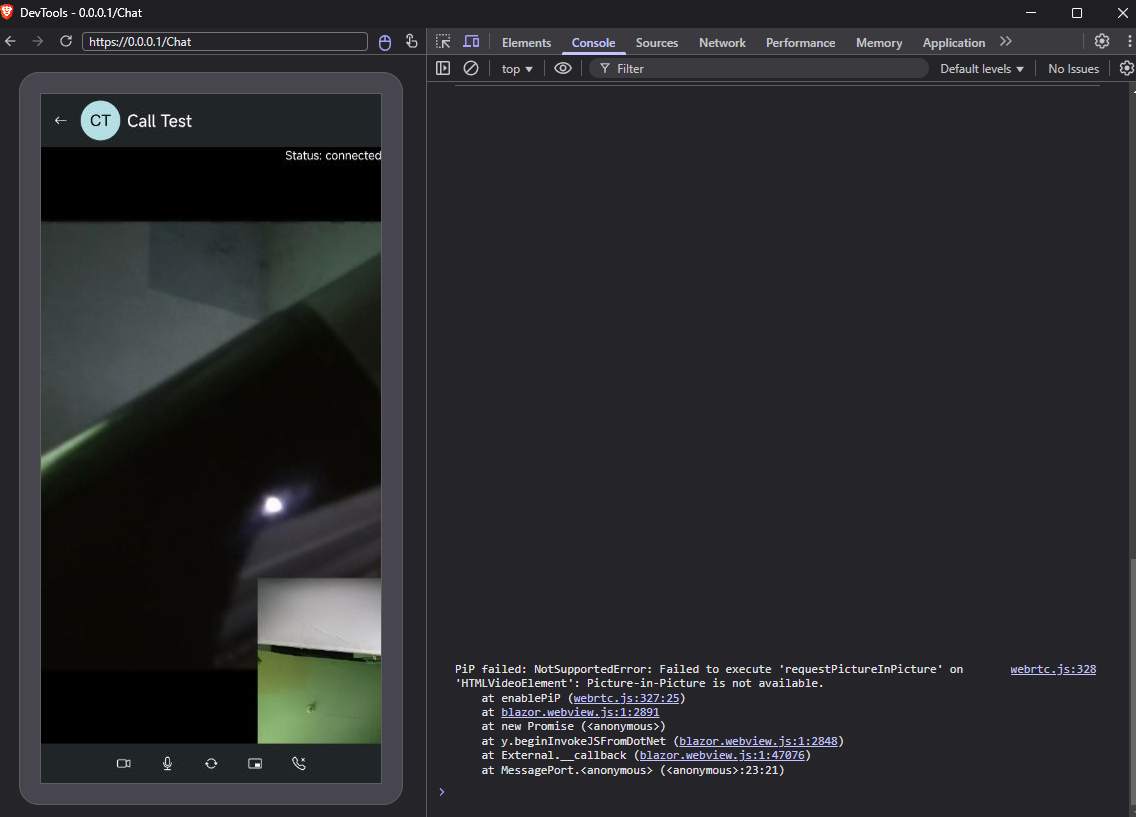Switch camera using the rotate icon
The image size is (1136, 817).
[x=211, y=763]
